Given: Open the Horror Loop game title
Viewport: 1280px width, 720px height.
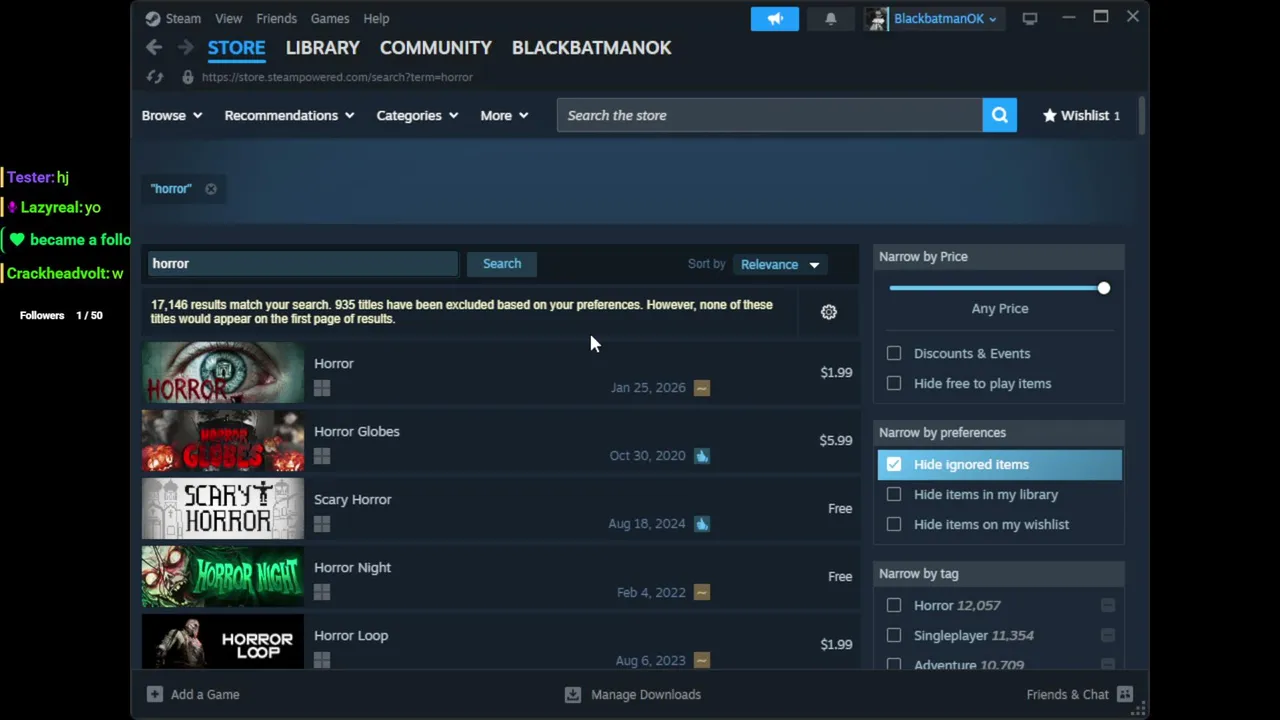Looking at the screenshot, I should (x=351, y=635).
